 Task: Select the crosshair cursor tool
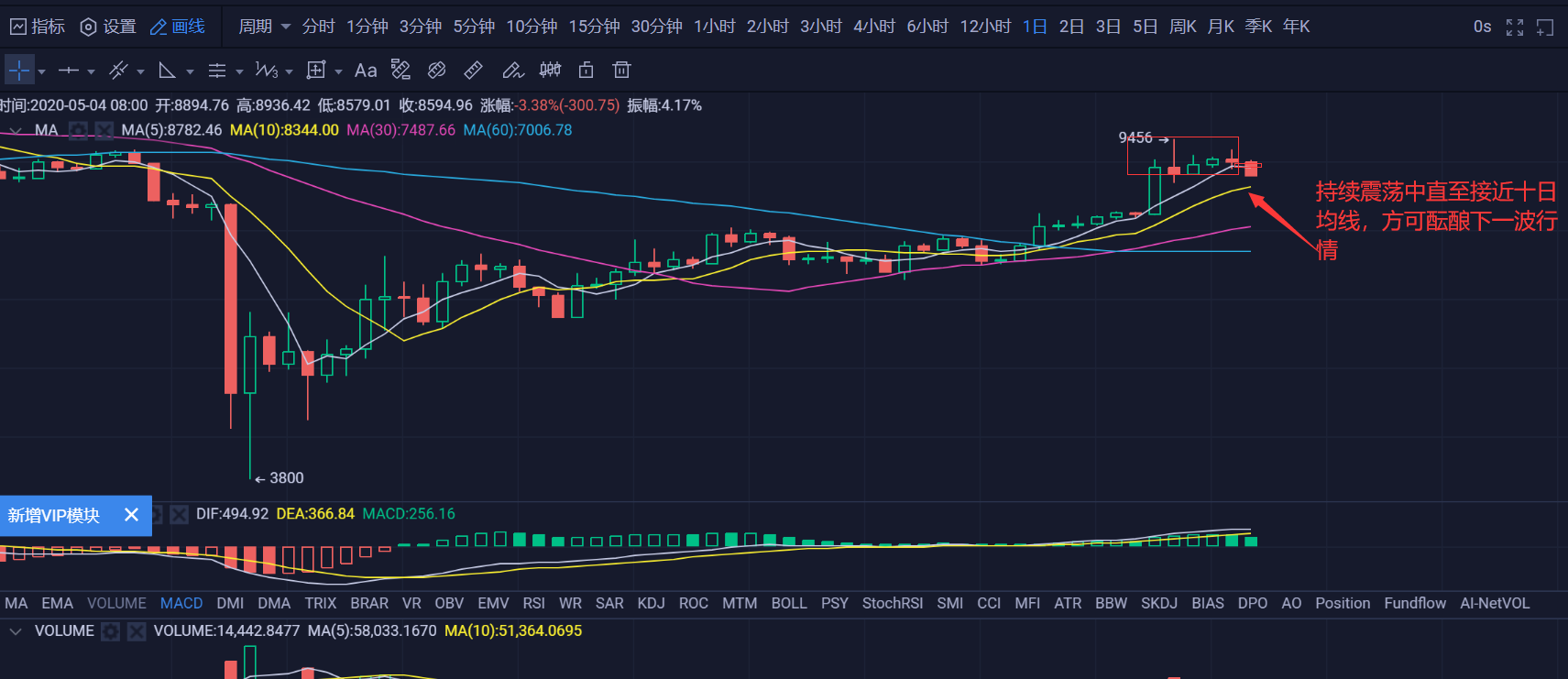click(19, 70)
